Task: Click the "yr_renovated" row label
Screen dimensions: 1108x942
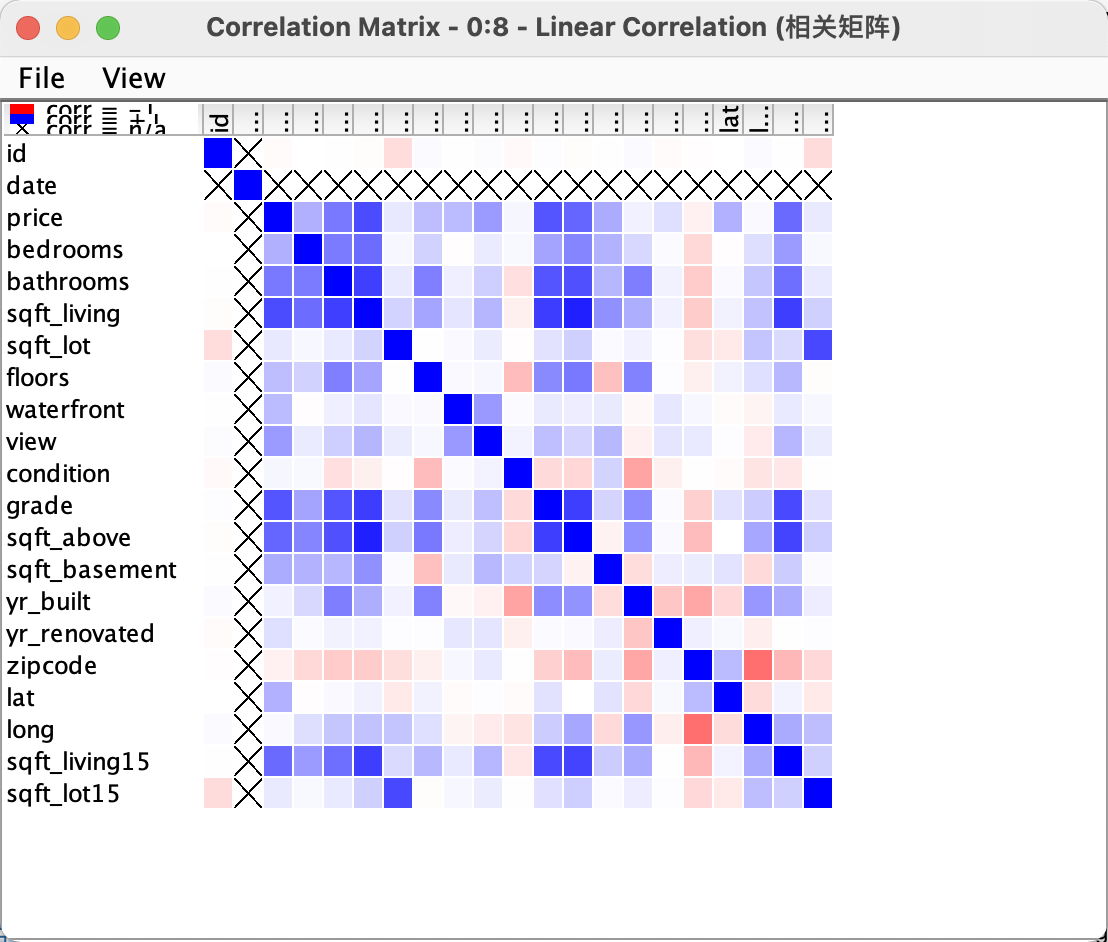Action: [x=81, y=634]
